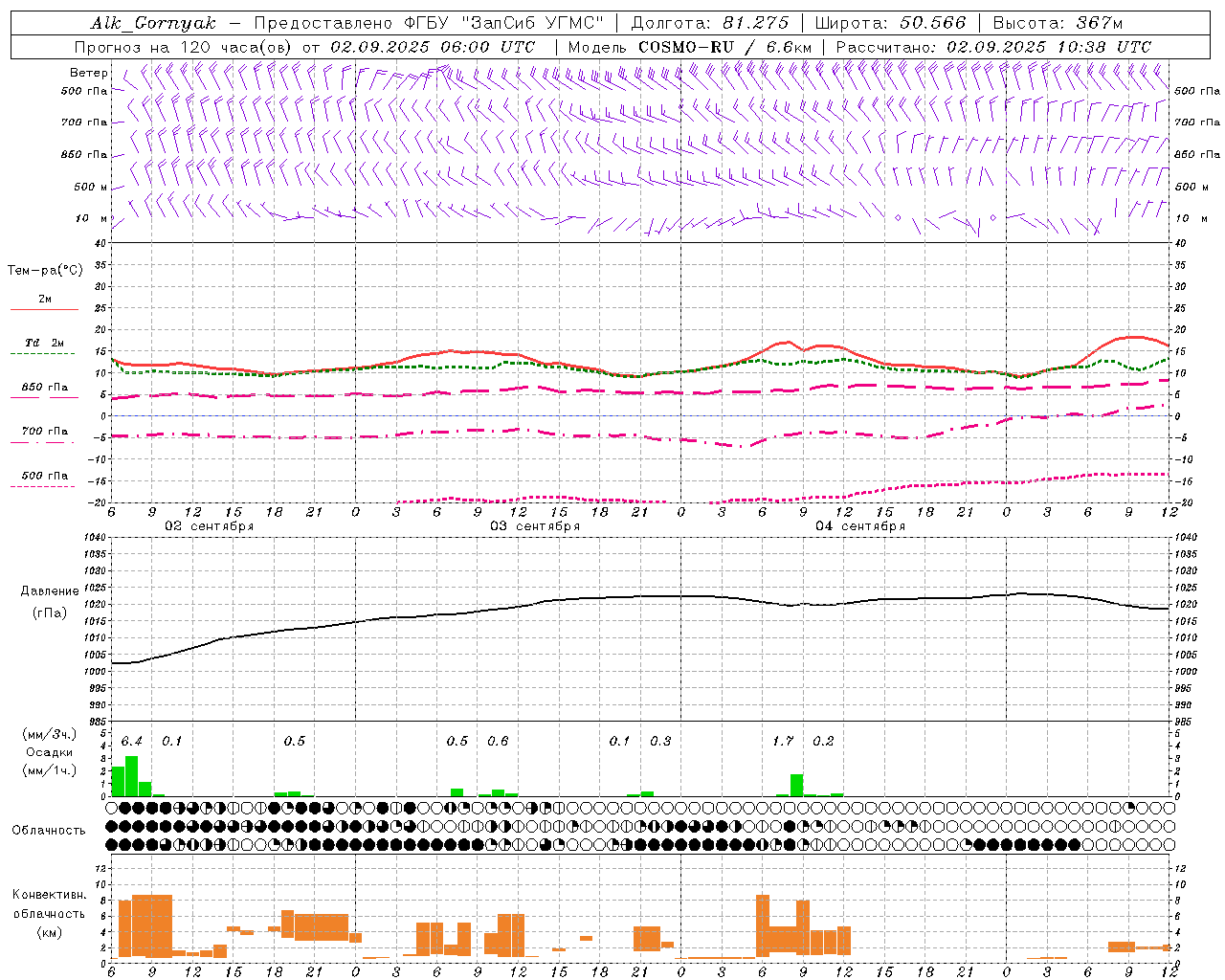Click the "Тем-ра(°C)" temperature label

pos(45,271)
